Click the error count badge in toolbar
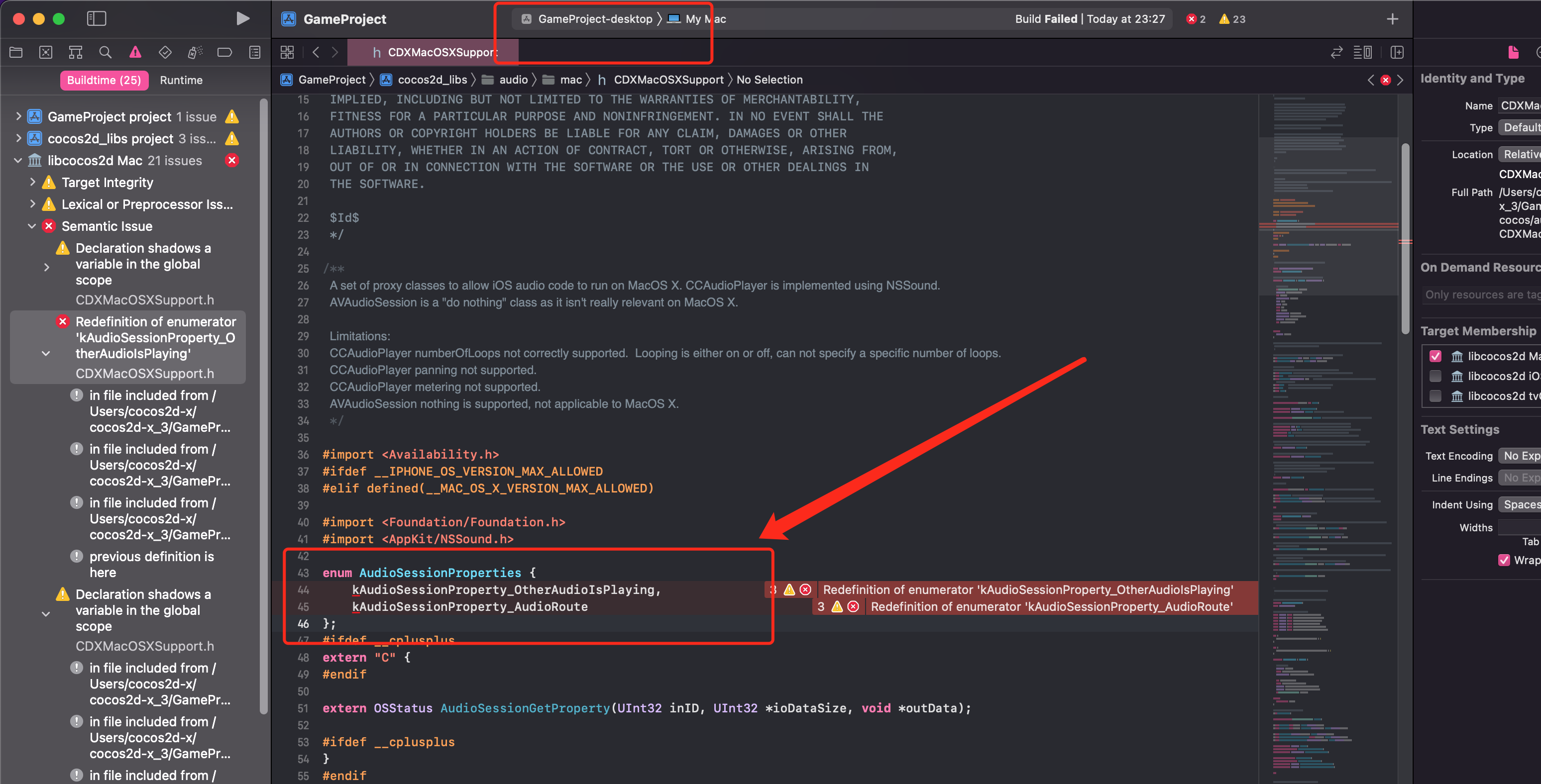The height and width of the screenshot is (784, 1541). 1196,19
